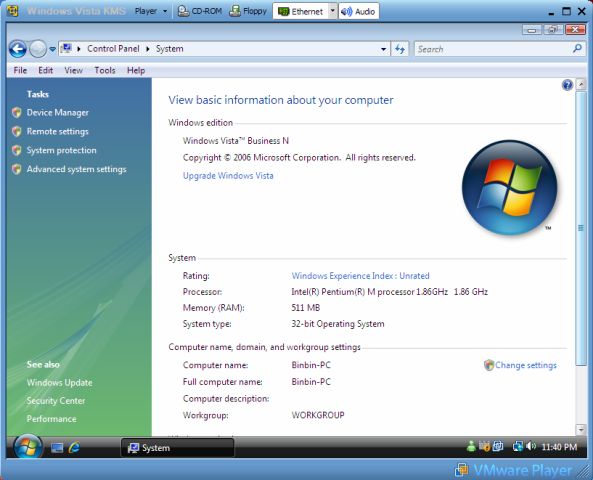Click the search magnifier icon
The width and height of the screenshot is (593, 480).
577,48
